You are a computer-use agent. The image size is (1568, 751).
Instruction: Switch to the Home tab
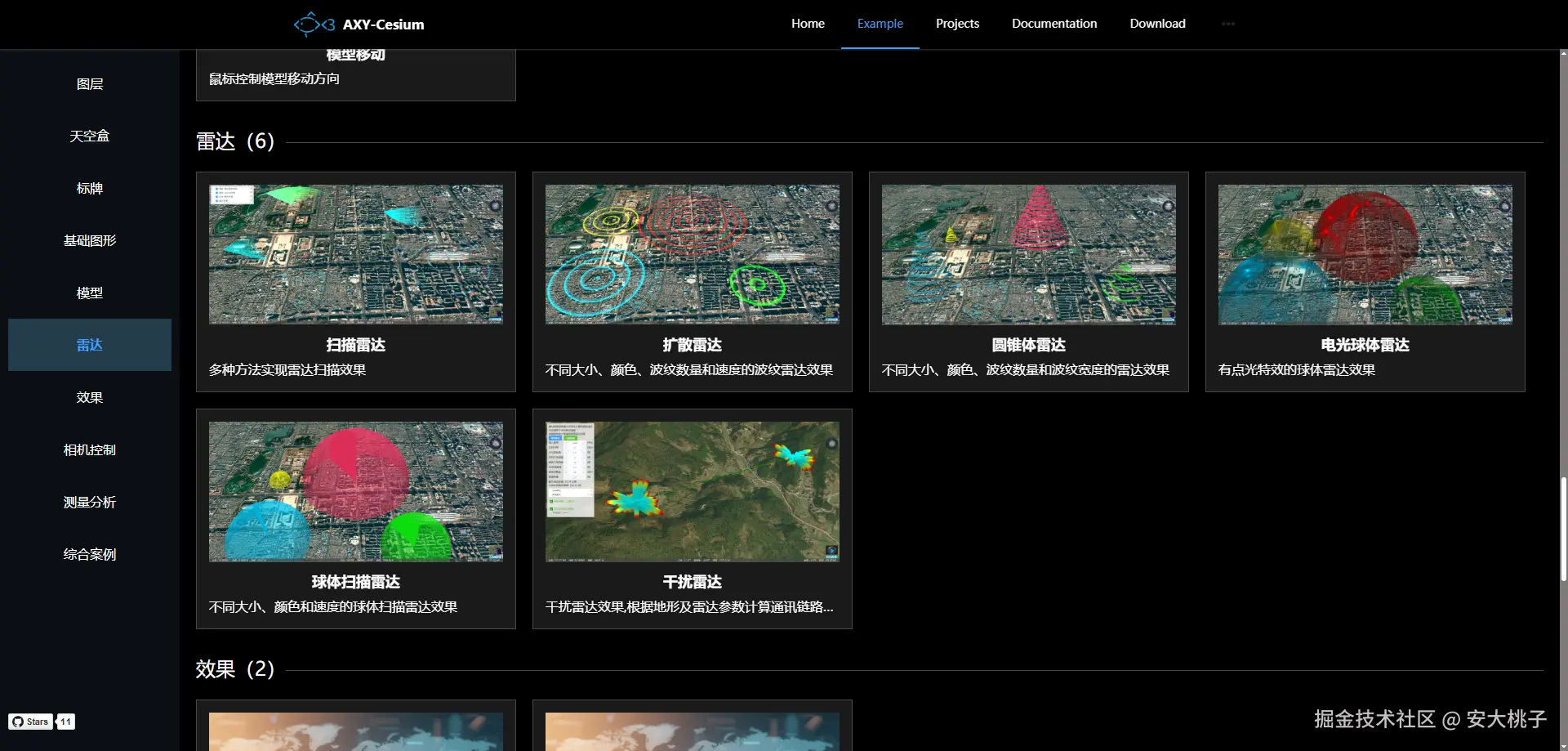click(x=807, y=24)
